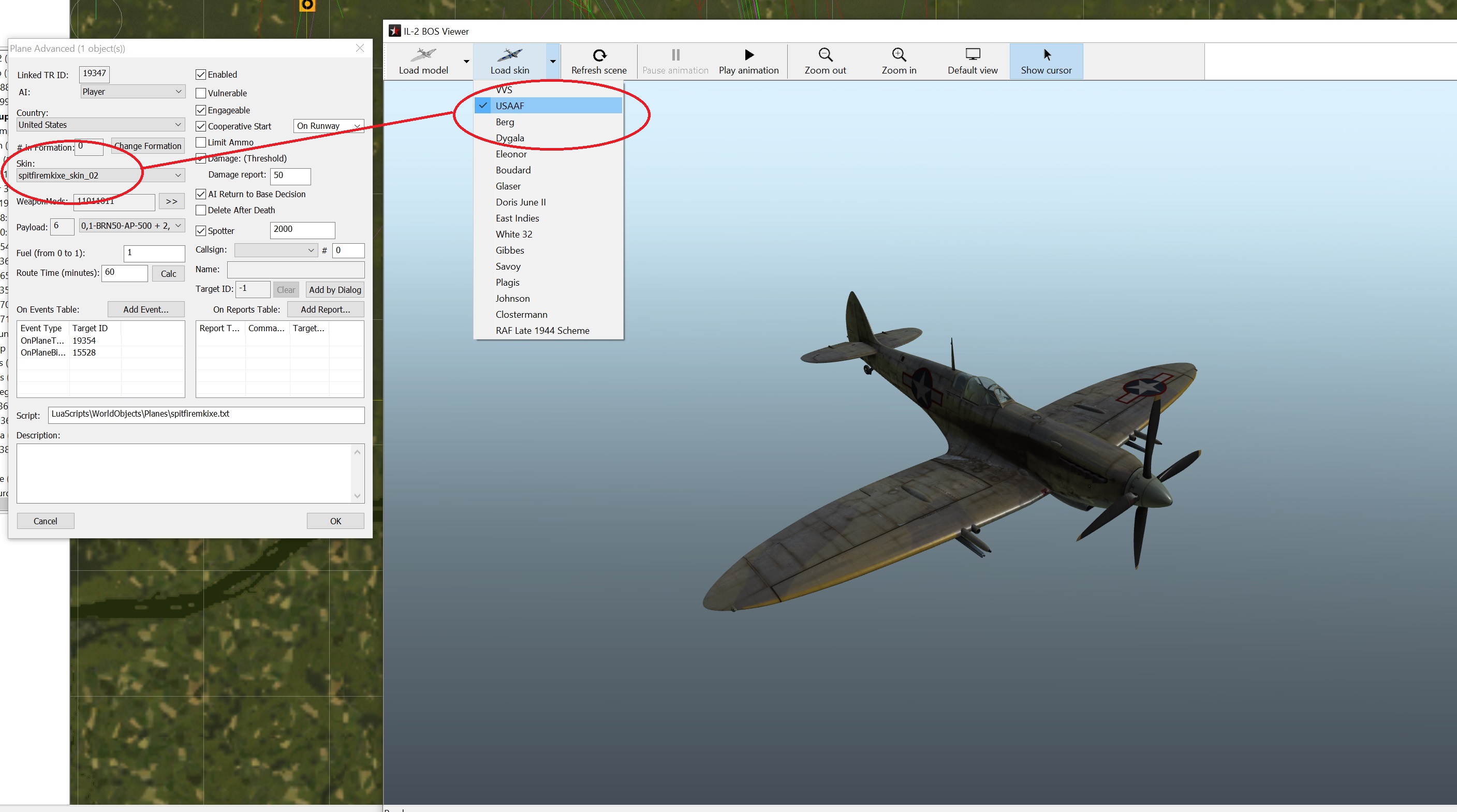Click the Play animation button

pos(748,61)
